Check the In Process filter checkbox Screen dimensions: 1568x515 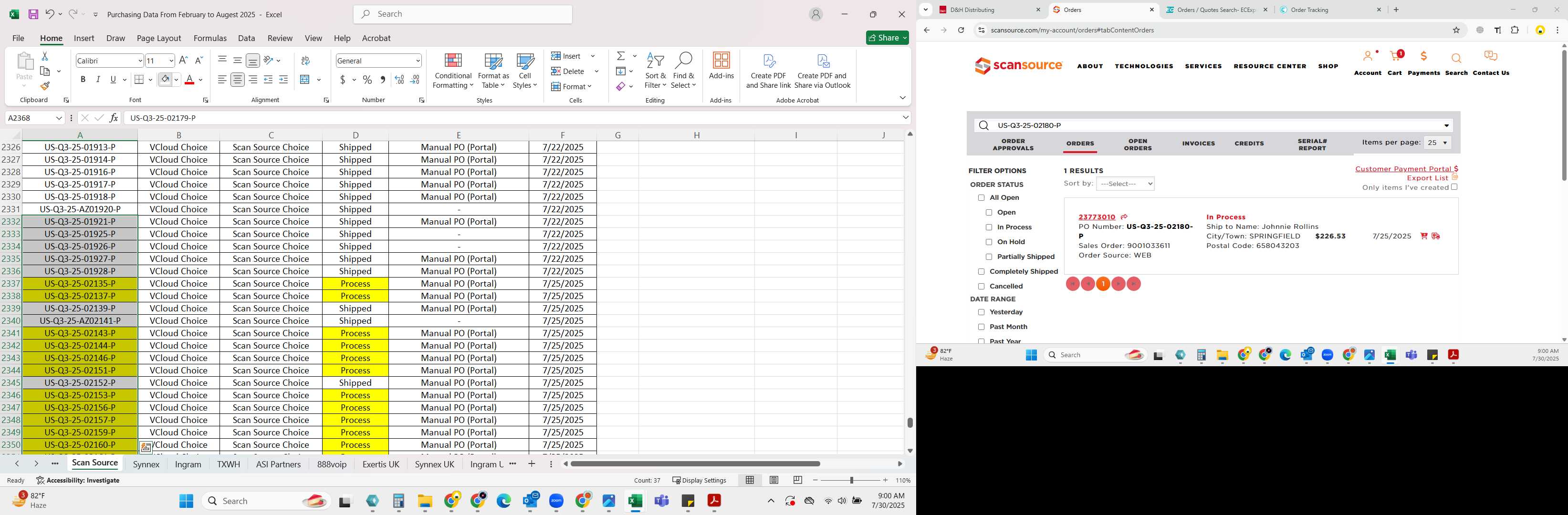[989, 227]
